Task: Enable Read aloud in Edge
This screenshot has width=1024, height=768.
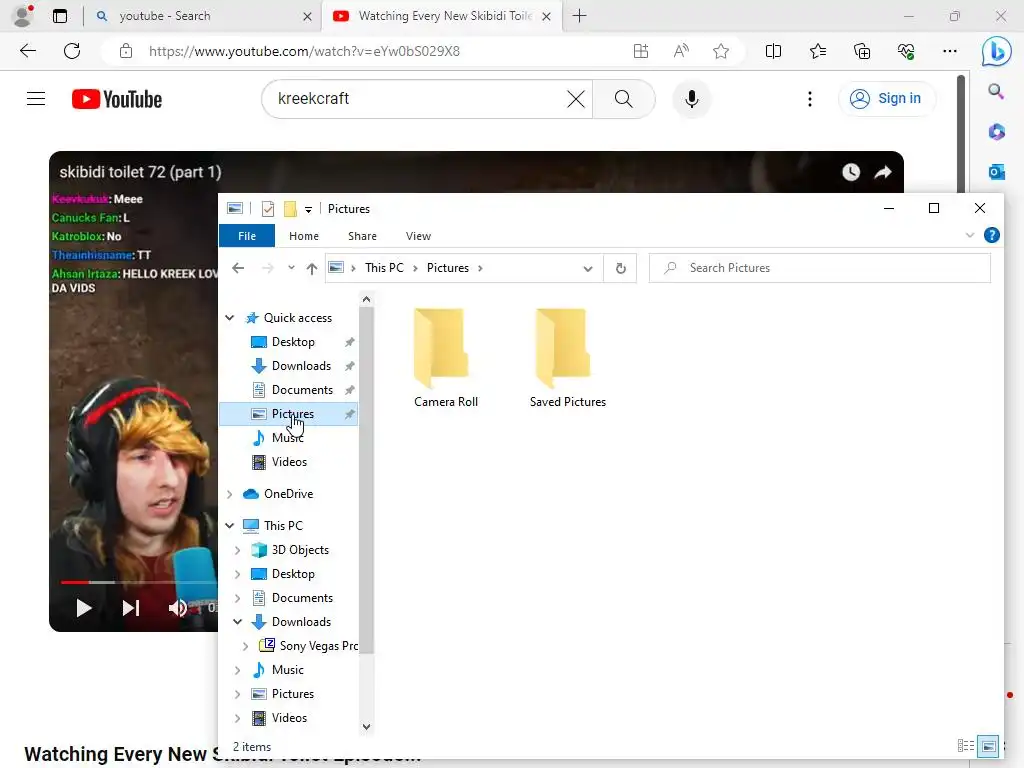Action: [681, 51]
